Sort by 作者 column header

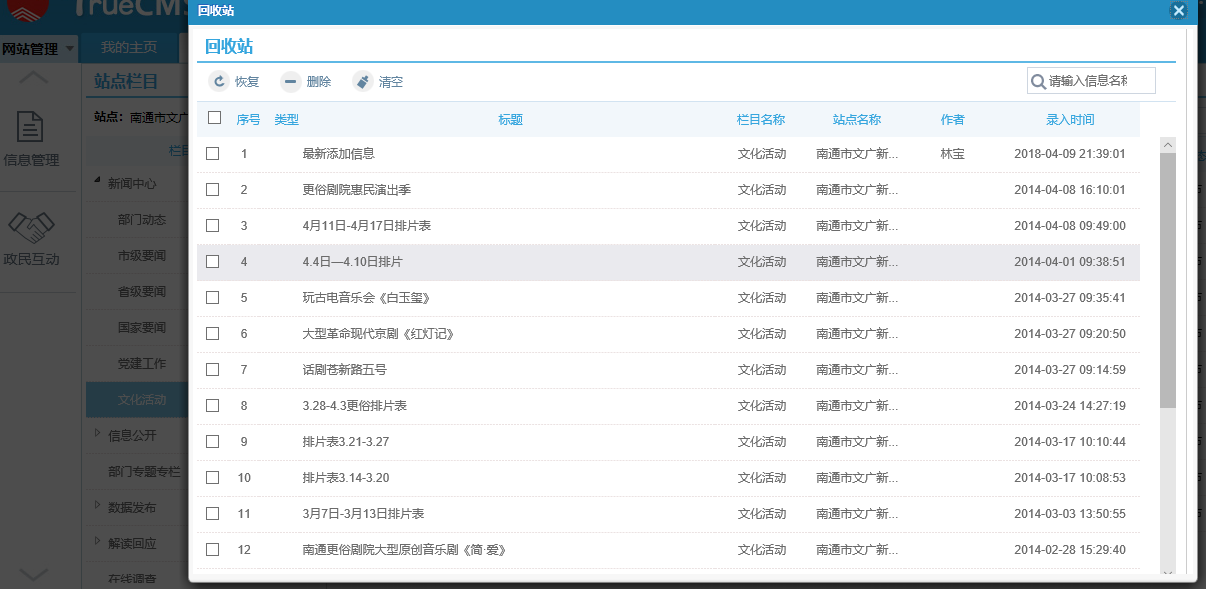tap(953, 119)
